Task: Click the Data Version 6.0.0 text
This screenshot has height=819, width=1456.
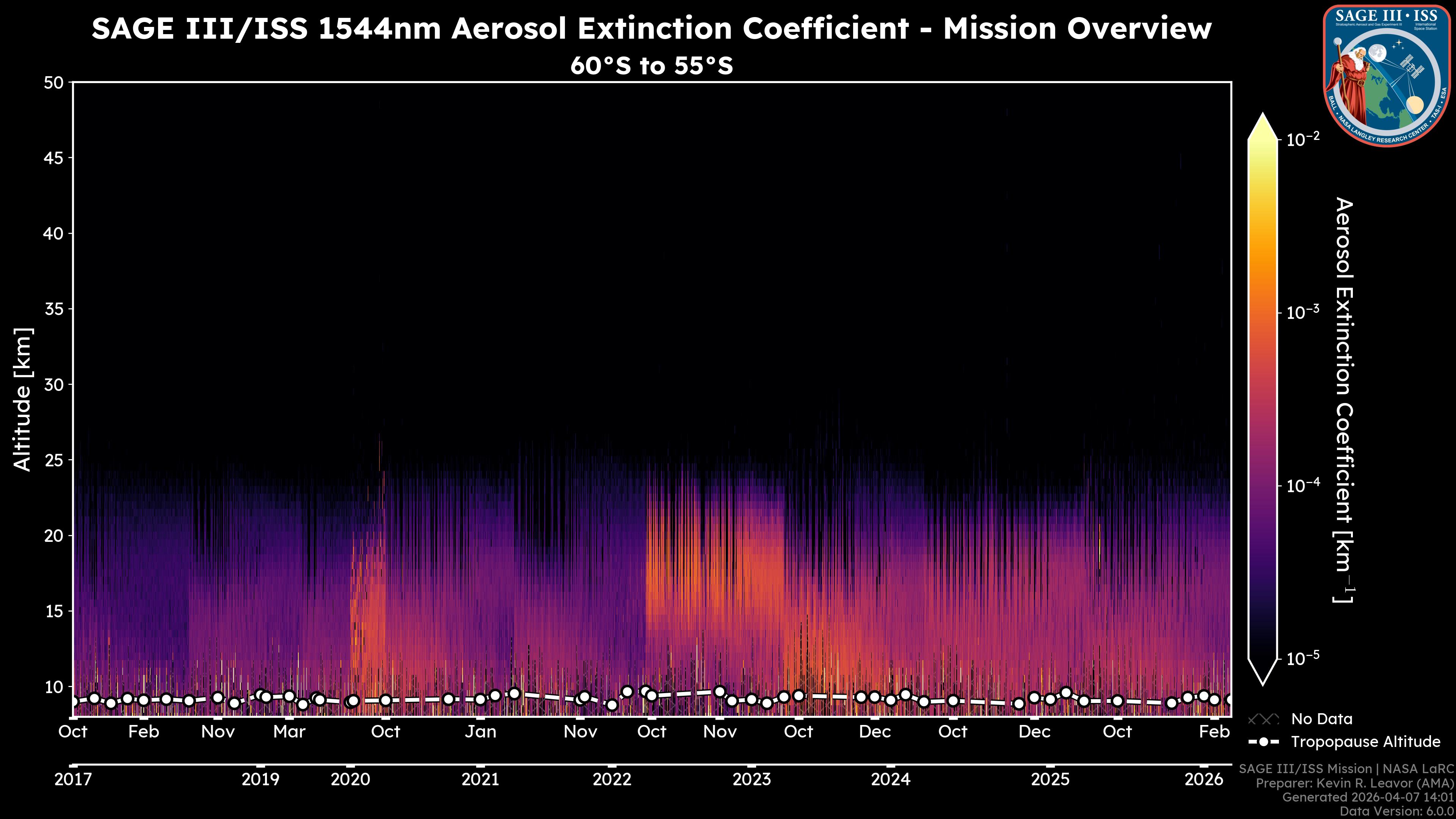Action: coord(1397,812)
